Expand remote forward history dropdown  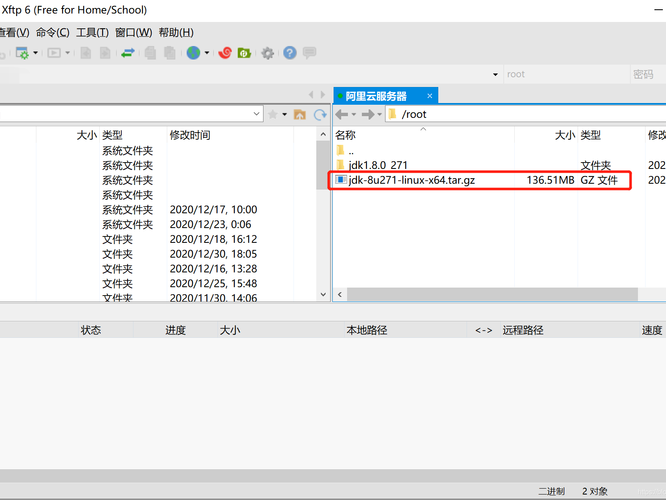[380, 114]
